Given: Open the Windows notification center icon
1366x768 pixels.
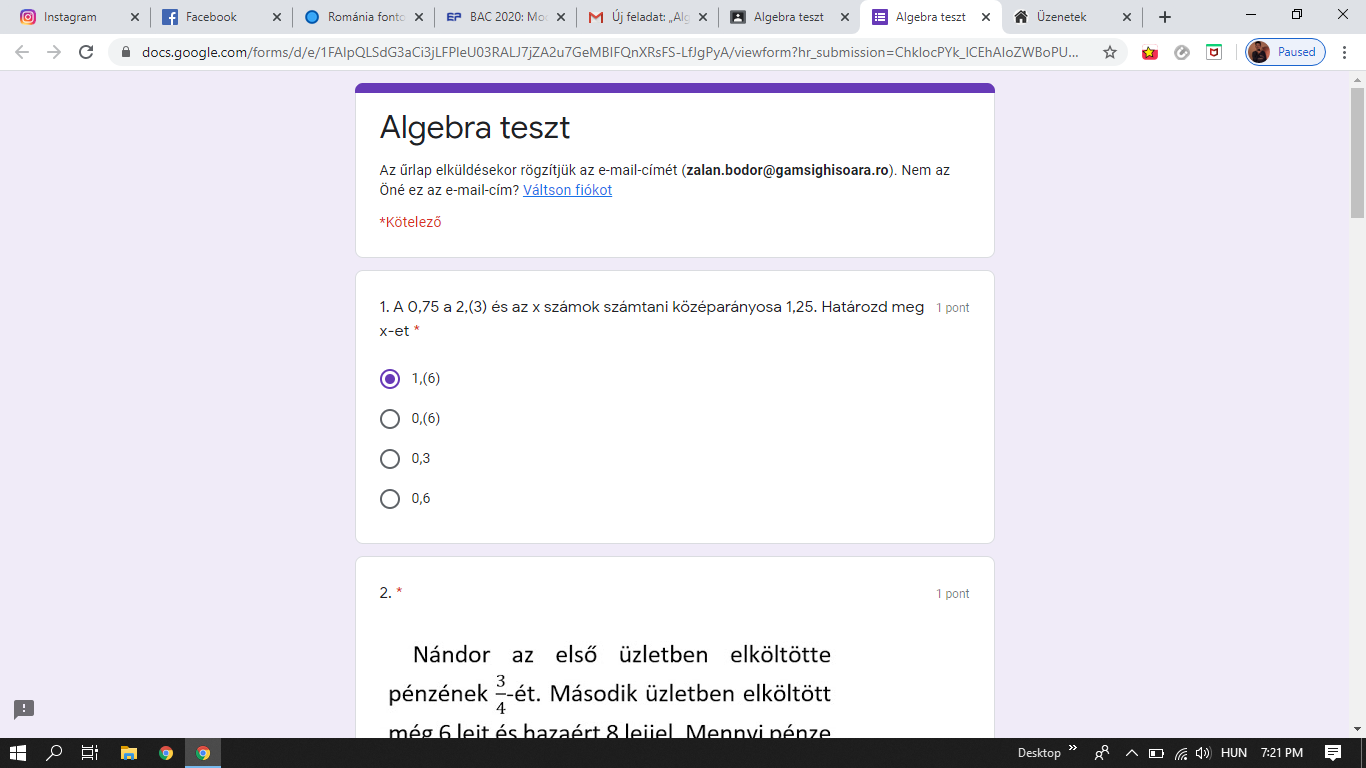Looking at the screenshot, I should pyautogui.click(x=1332, y=753).
